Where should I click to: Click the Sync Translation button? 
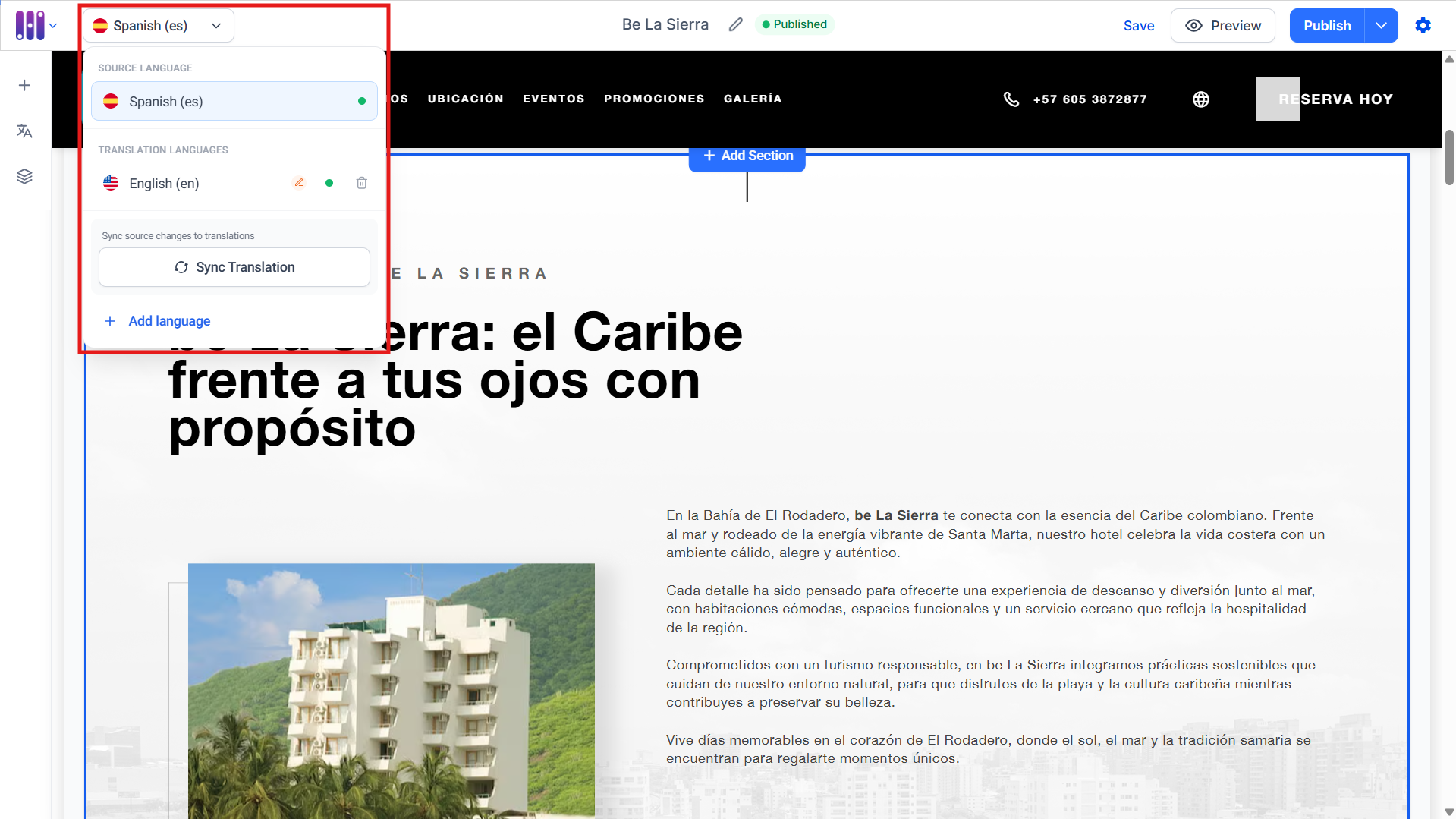pos(234,267)
